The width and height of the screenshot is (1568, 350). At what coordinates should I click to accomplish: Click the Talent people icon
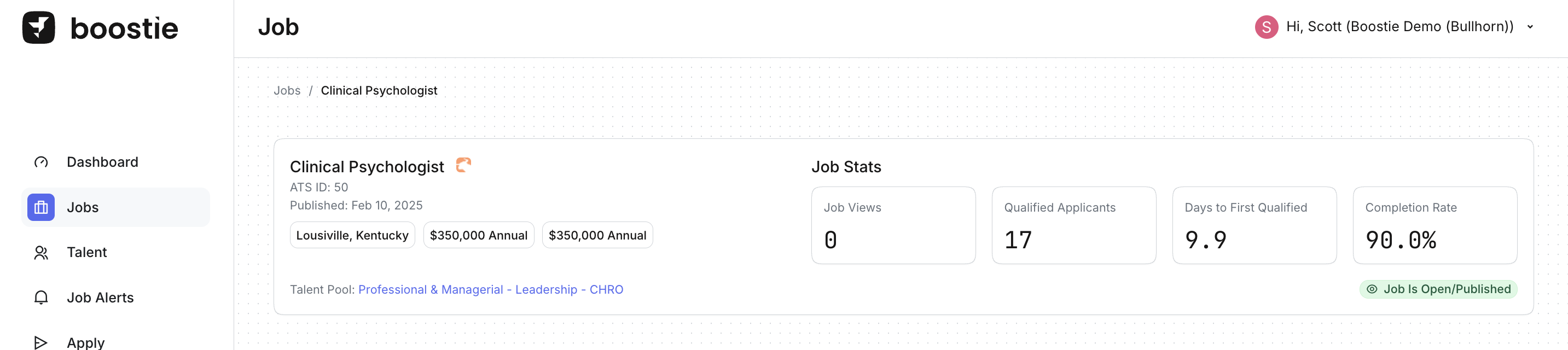tap(41, 253)
